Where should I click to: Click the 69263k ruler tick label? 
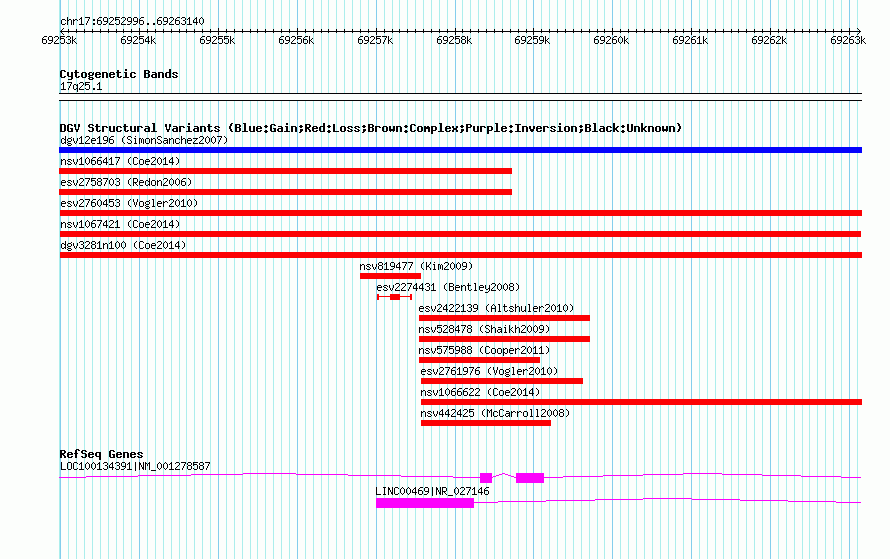click(847, 40)
